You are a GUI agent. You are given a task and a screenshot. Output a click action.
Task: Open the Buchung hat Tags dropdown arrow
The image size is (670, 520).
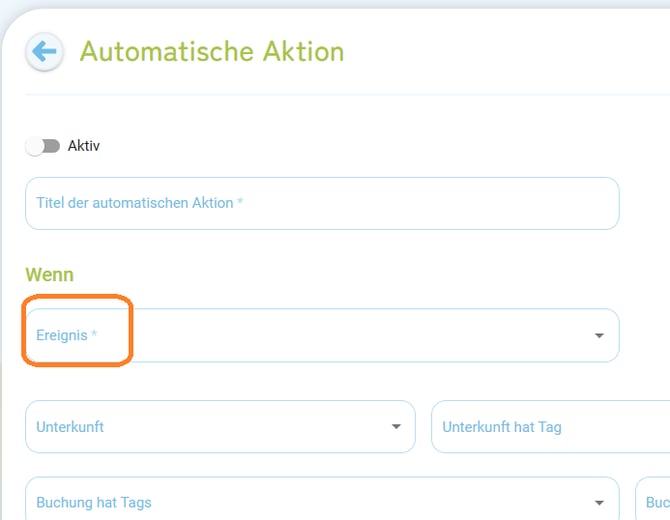599,503
